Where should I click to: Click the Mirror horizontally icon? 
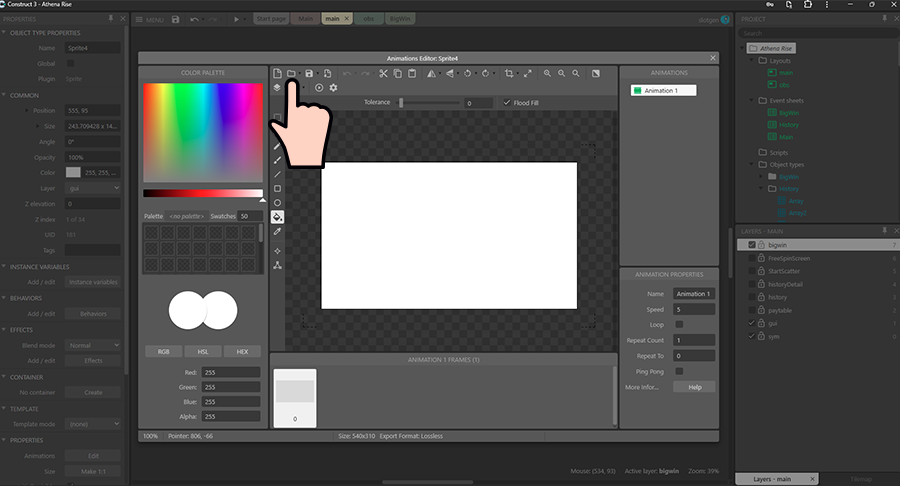[431, 73]
